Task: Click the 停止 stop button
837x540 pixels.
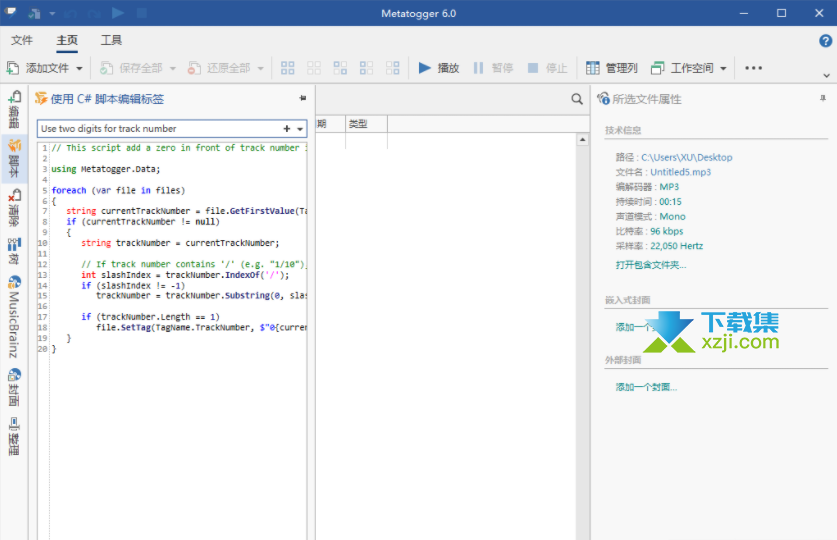Action: [x=547, y=68]
